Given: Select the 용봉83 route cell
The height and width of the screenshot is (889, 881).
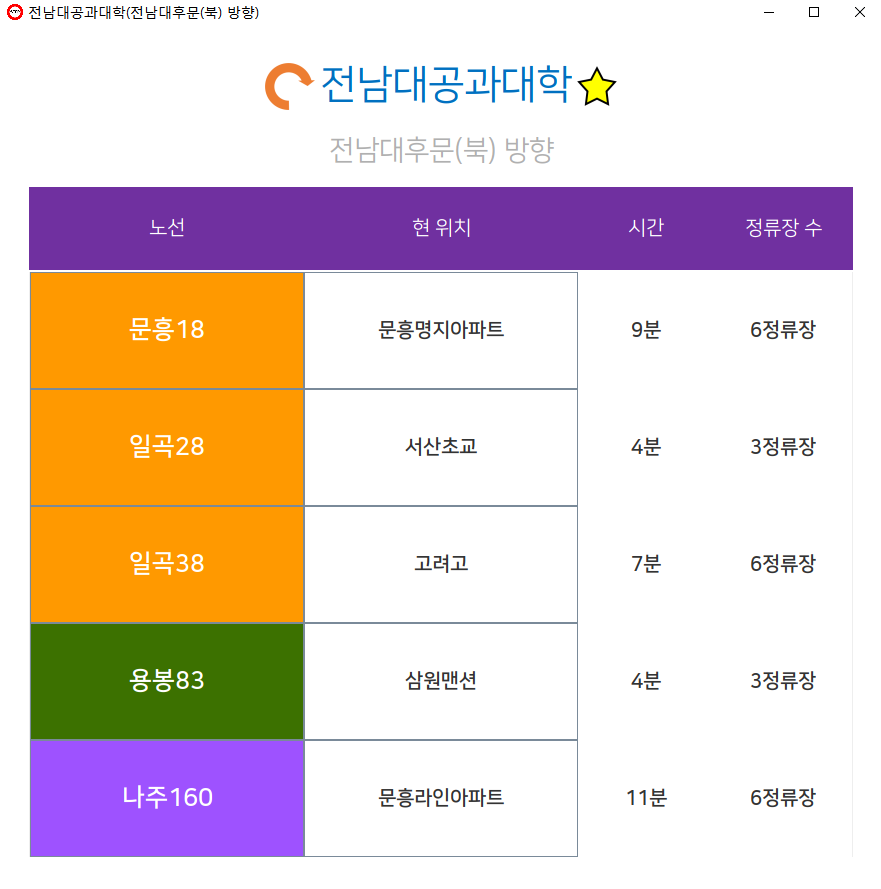Looking at the screenshot, I should tap(167, 681).
